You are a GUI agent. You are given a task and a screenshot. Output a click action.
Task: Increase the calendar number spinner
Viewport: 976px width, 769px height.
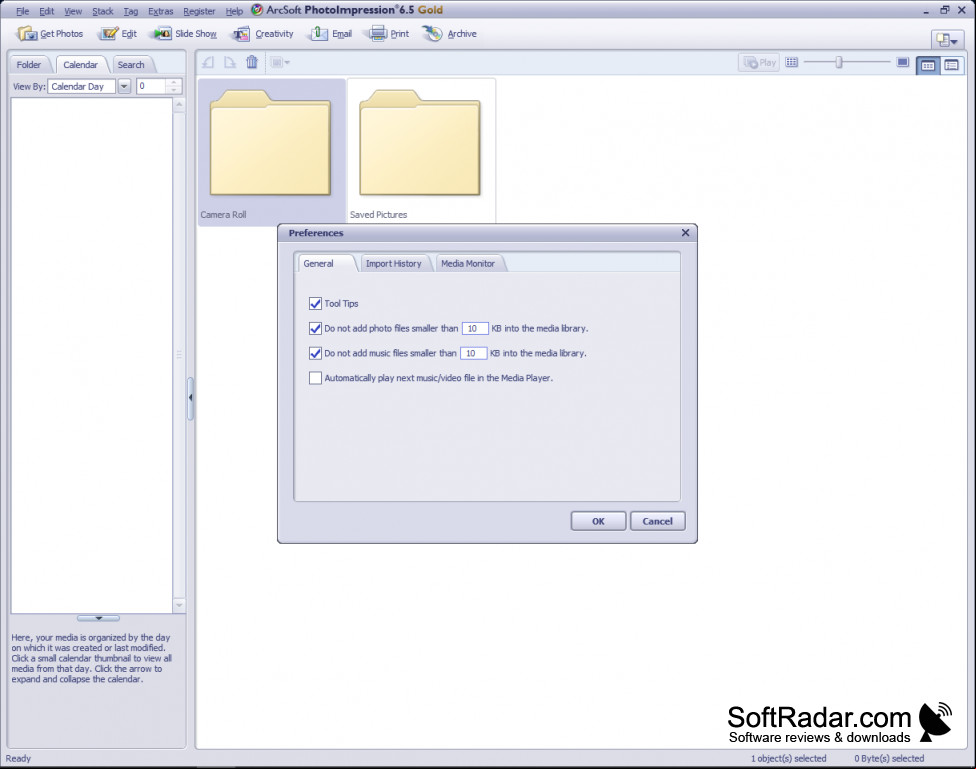[x=174, y=82]
